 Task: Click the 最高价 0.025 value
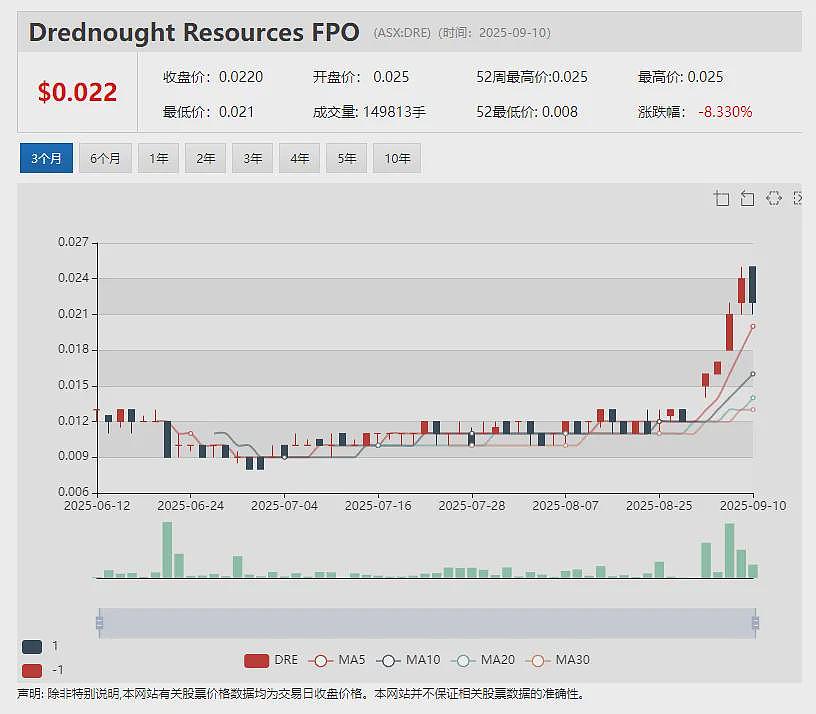tap(705, 77)
